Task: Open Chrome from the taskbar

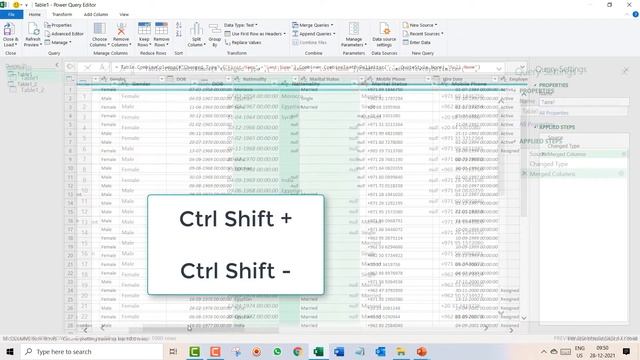Action: pos(298,351)
